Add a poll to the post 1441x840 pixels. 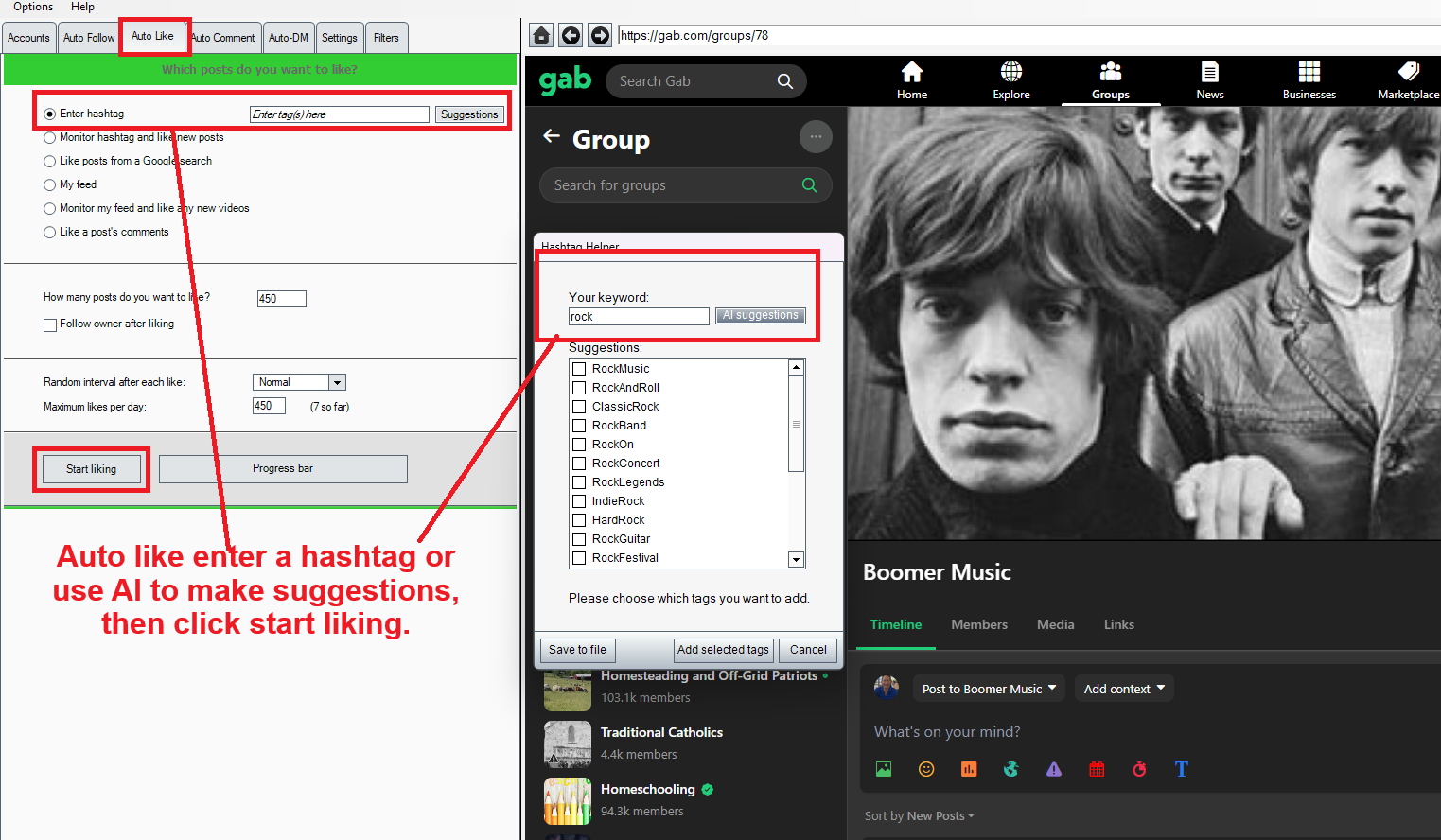(x=969, y=769)
